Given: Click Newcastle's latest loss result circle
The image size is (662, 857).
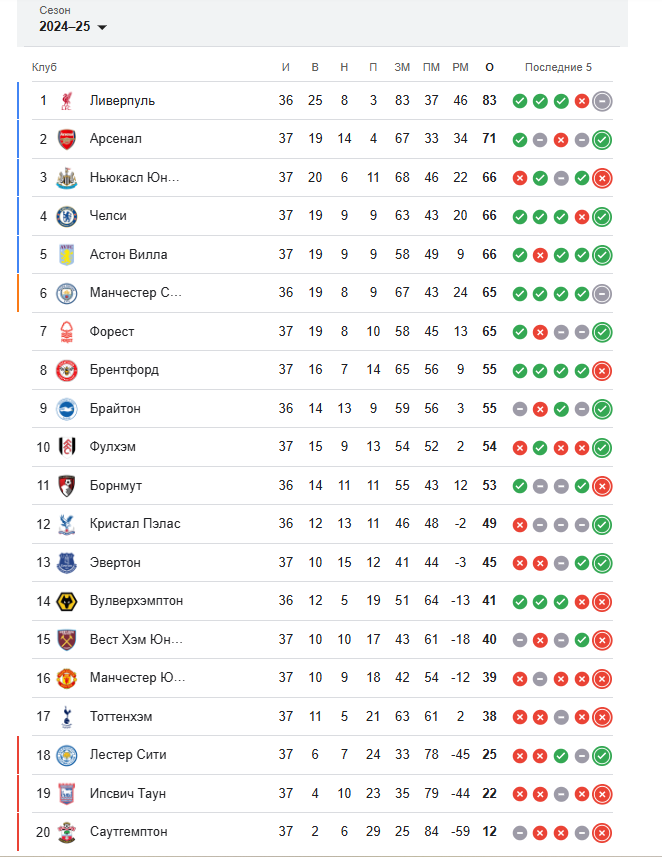Looking at the screenshot, I should click(602, 178).
